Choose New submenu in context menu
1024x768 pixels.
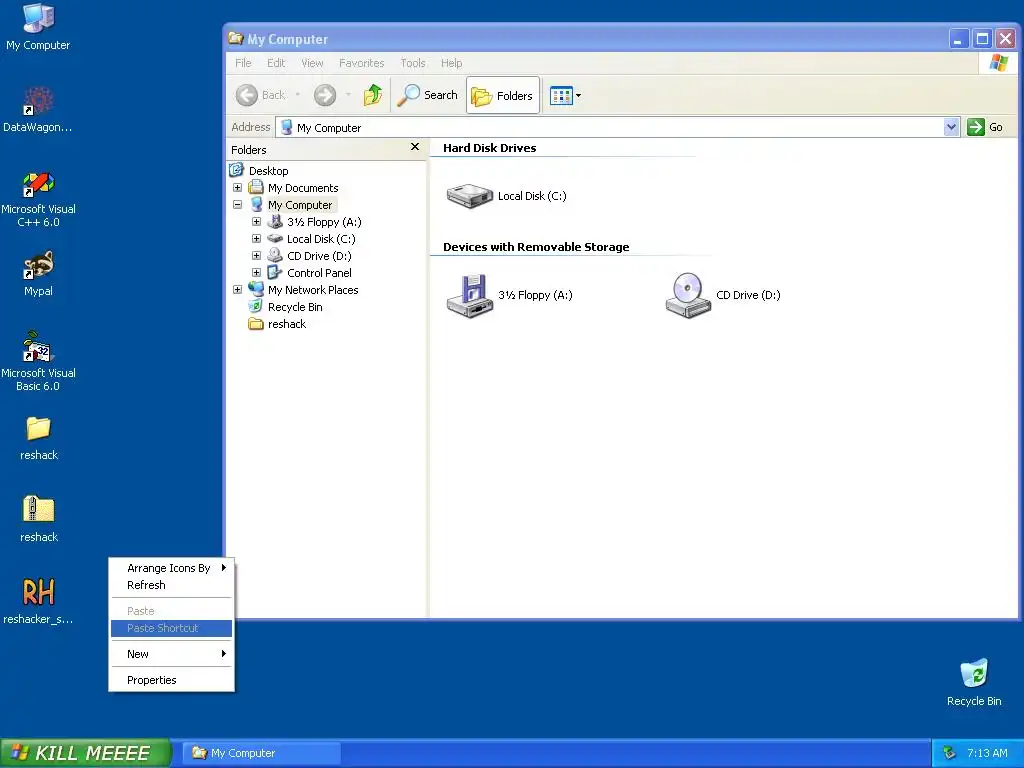click(171, 654)
